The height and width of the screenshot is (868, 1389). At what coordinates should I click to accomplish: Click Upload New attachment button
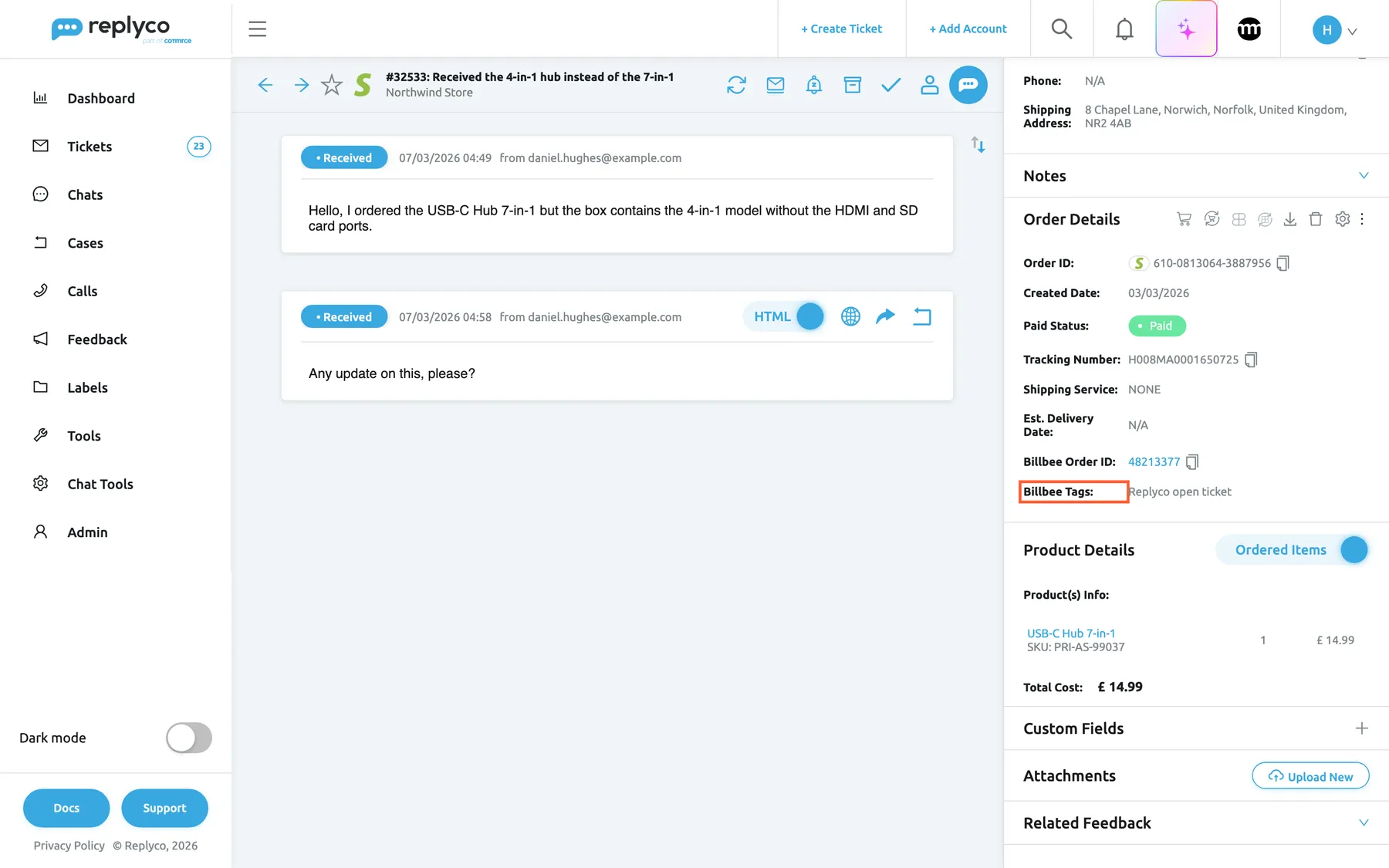tap(1310, 776)
